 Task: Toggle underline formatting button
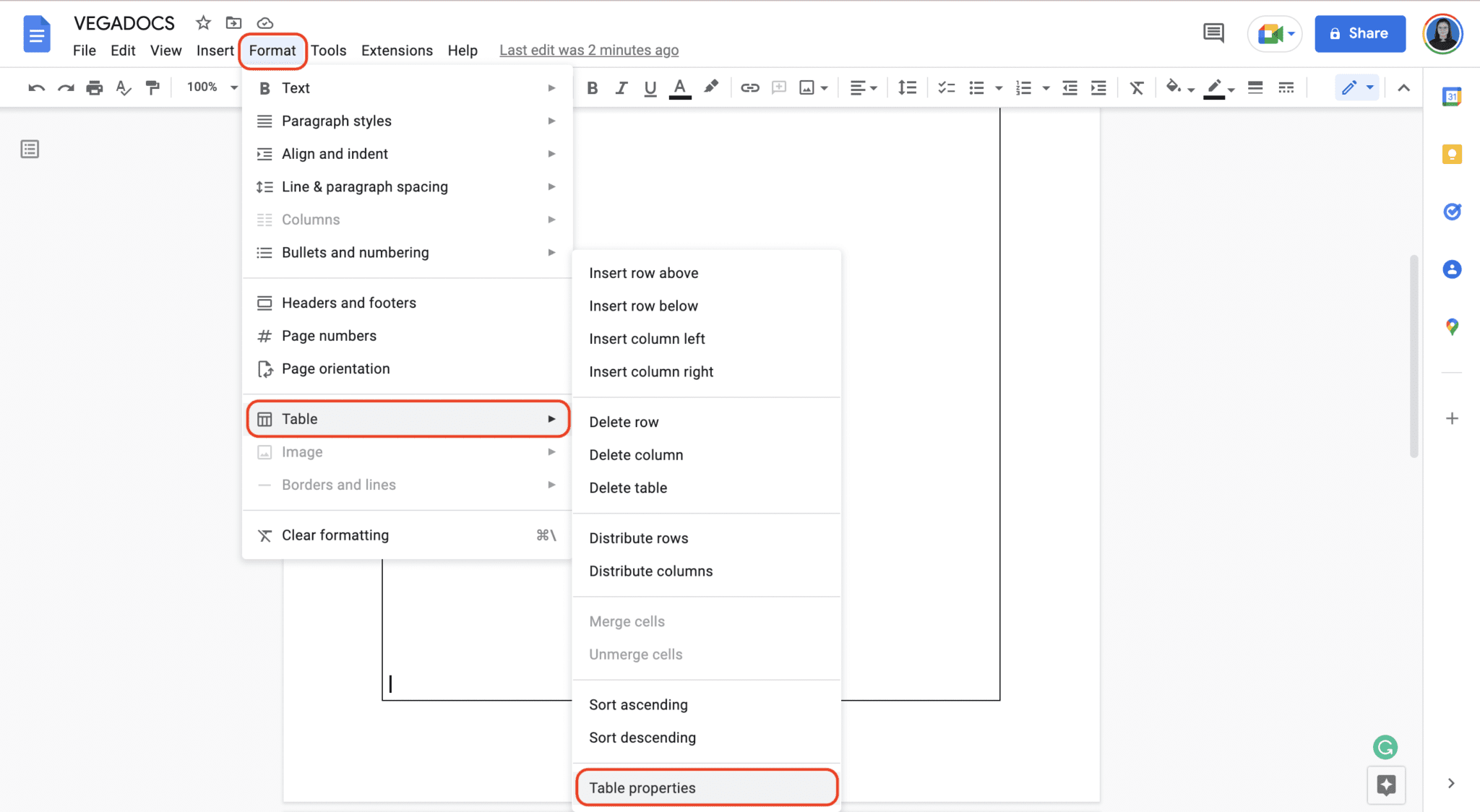tap(650, 87)
